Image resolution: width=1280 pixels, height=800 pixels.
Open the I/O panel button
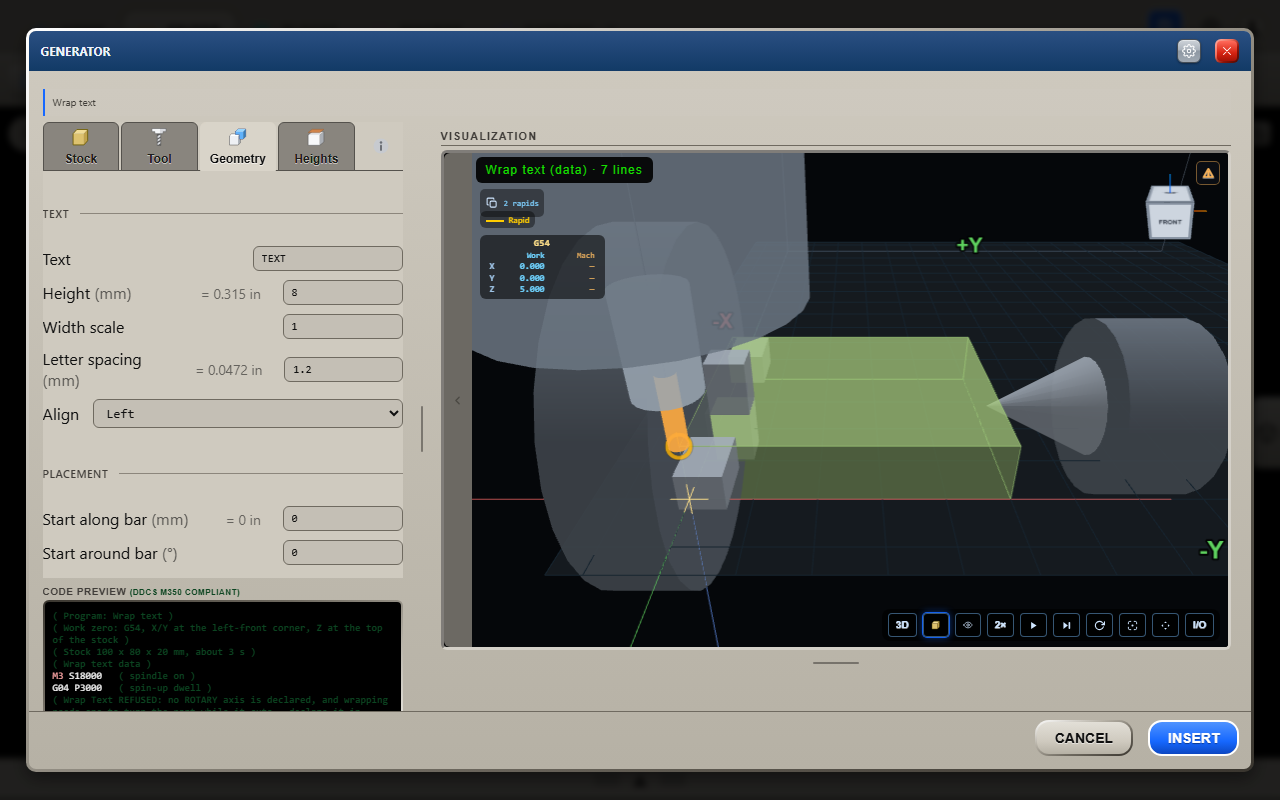click(x=1199, y=625)
